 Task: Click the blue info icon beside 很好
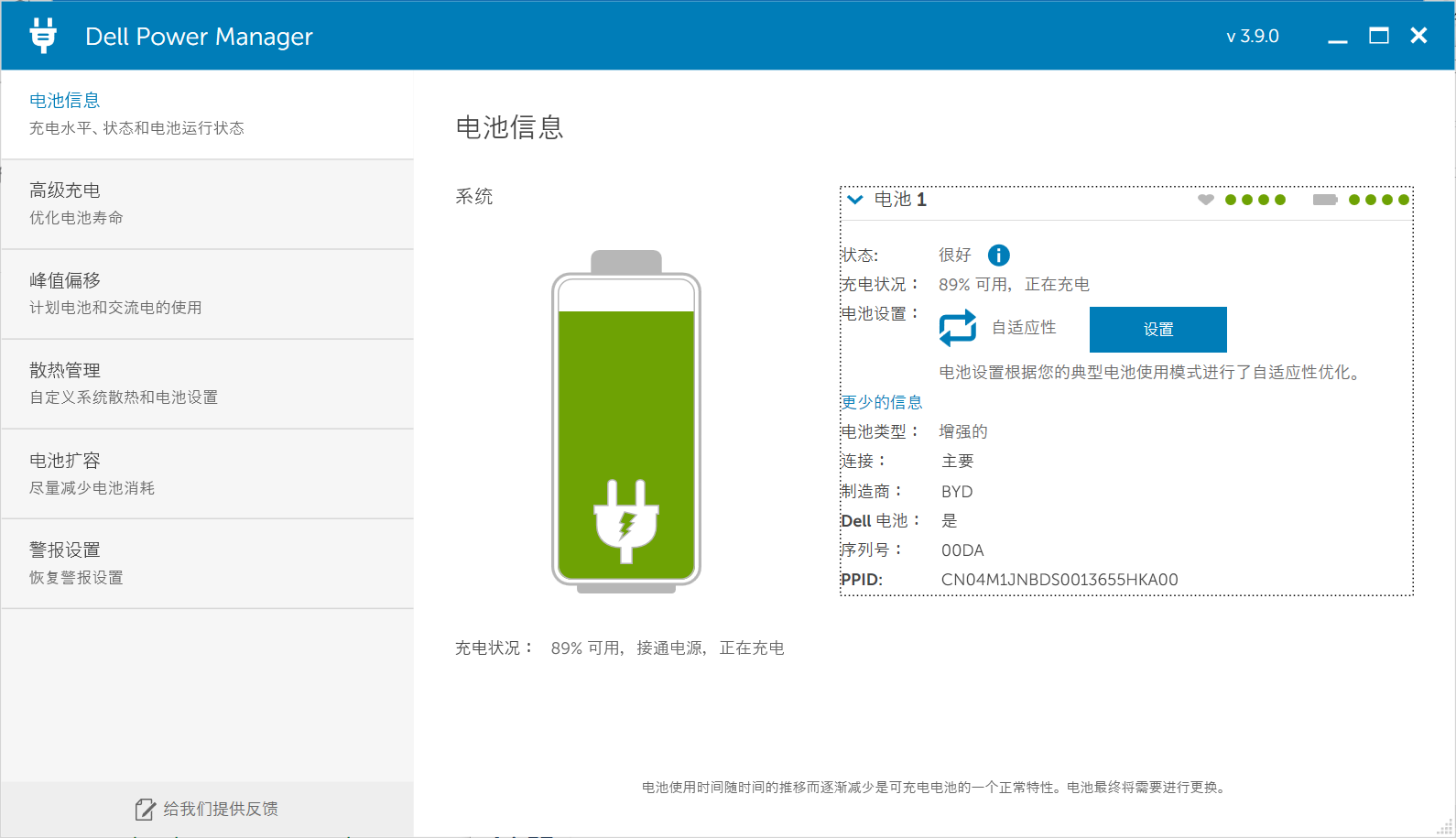point(998,256)
